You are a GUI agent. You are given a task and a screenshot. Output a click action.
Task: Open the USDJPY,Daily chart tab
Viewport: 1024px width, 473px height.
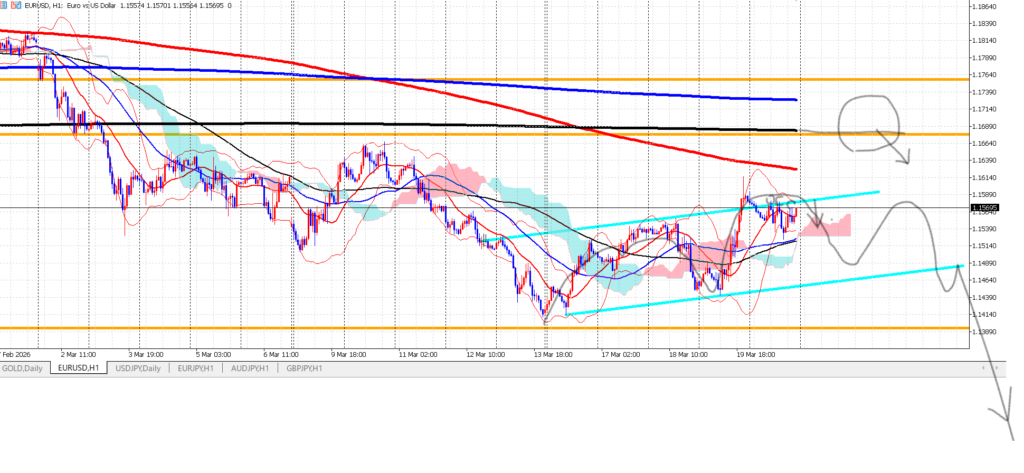137,369
